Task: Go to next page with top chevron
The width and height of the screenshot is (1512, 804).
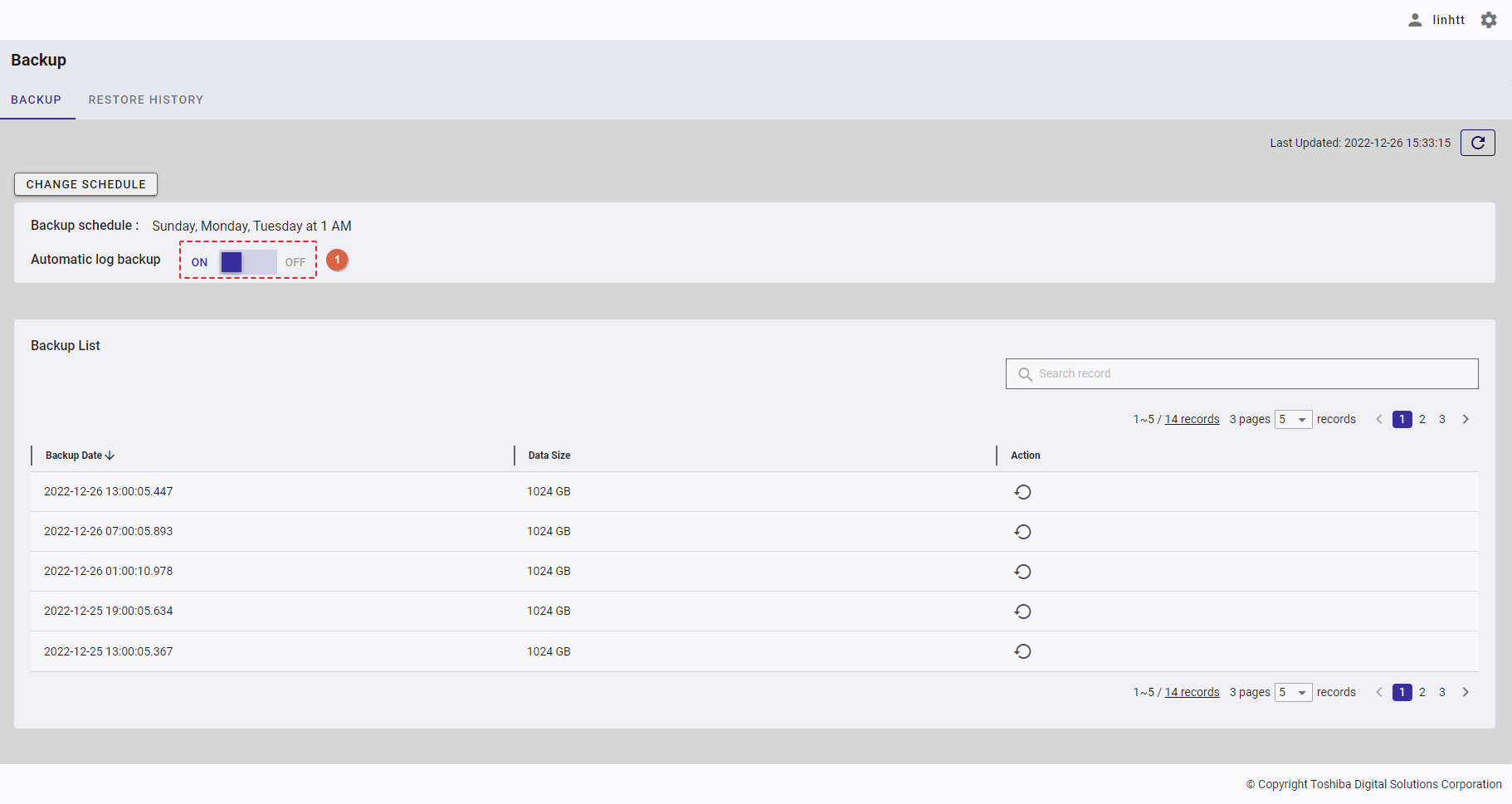Action: pyautogui.click(x=1466, y=419)
